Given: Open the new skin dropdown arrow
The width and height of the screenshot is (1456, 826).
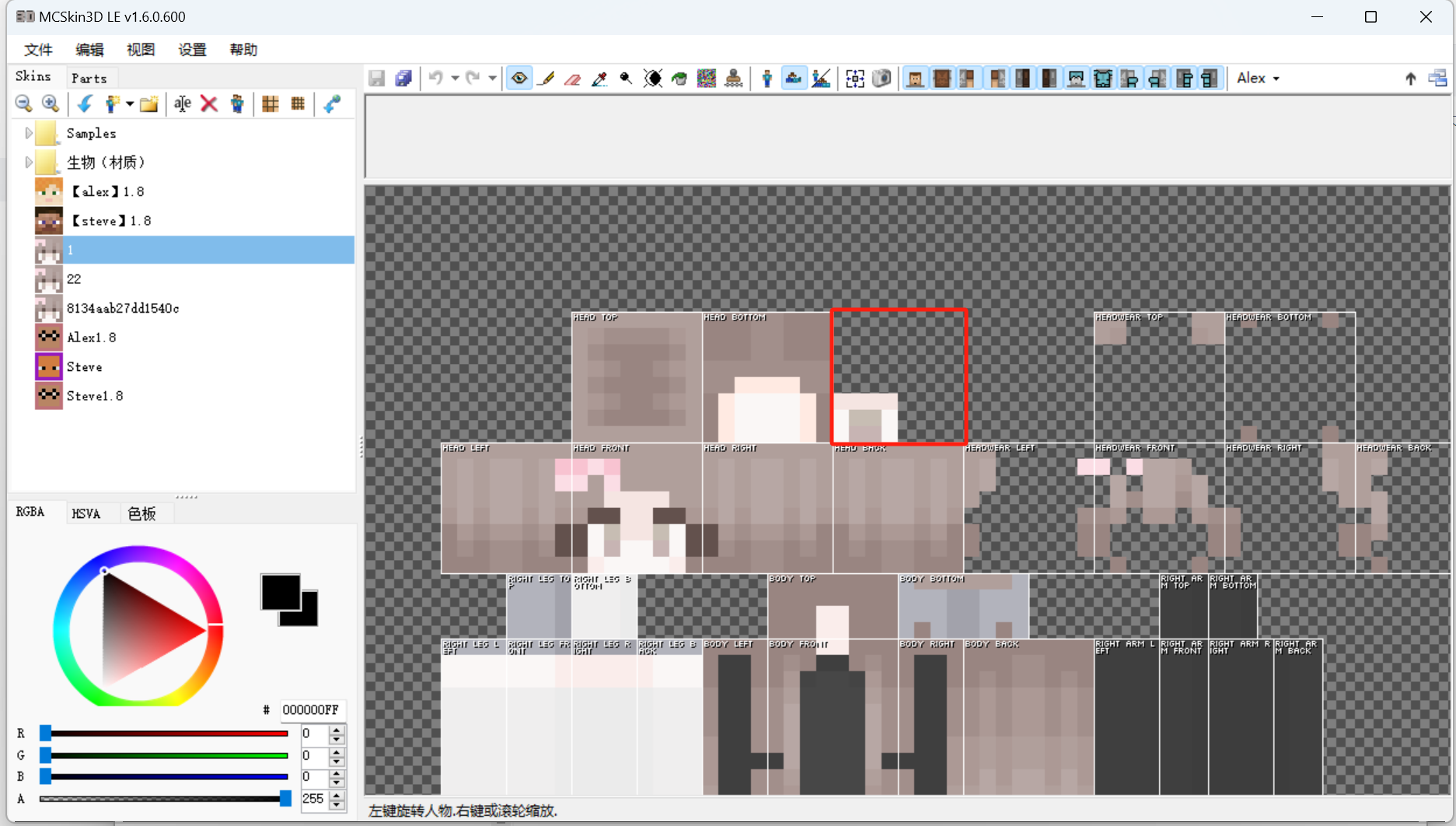Looking at the screenshot, I should click(x=130, y=104).
